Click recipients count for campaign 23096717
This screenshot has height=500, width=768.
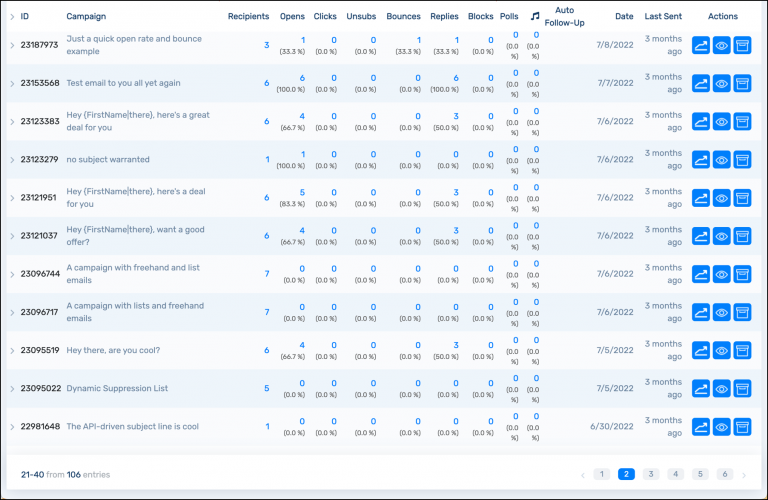[266, 312]
